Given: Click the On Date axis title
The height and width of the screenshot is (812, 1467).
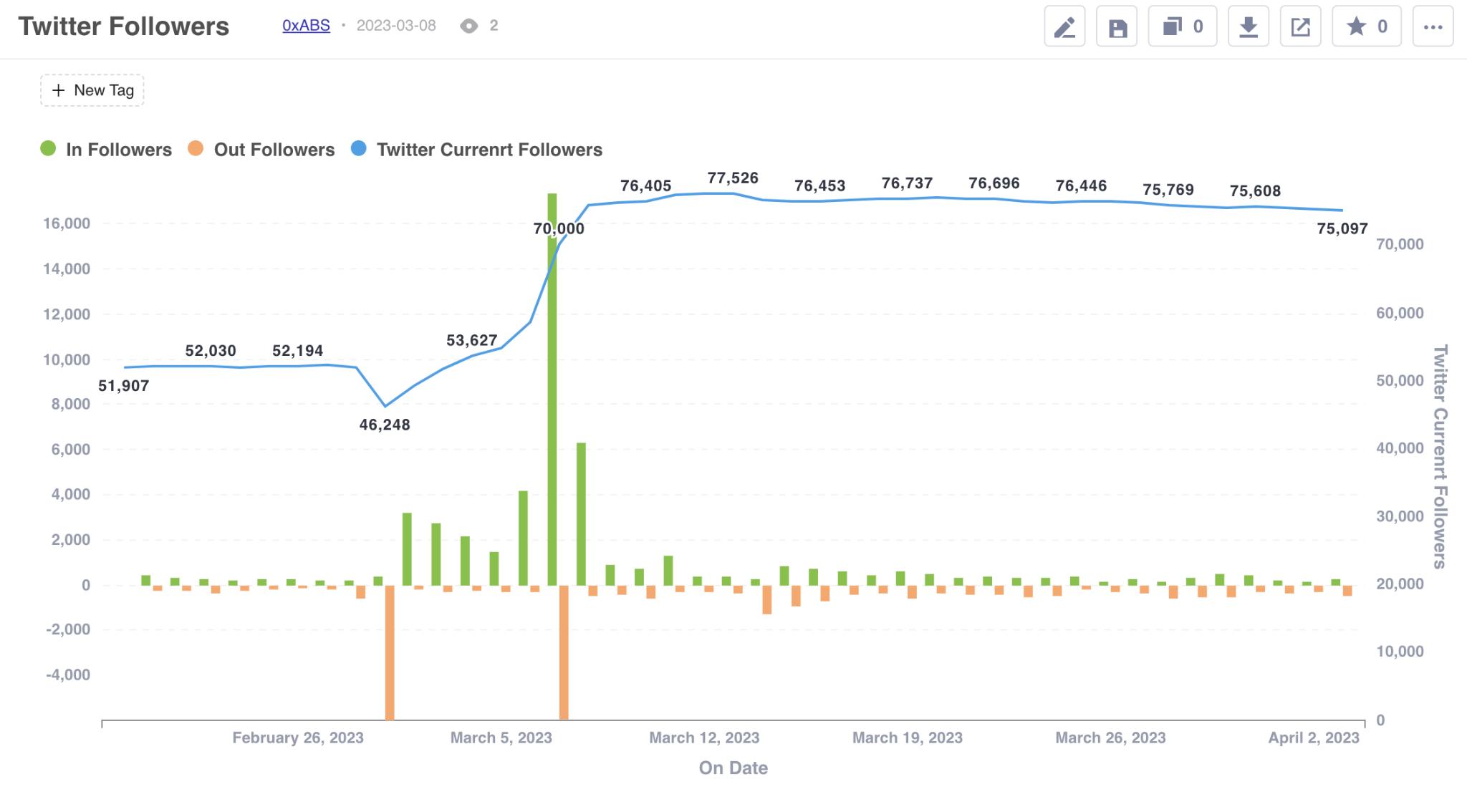Looking at the screenshot, I should click(733, 768).
